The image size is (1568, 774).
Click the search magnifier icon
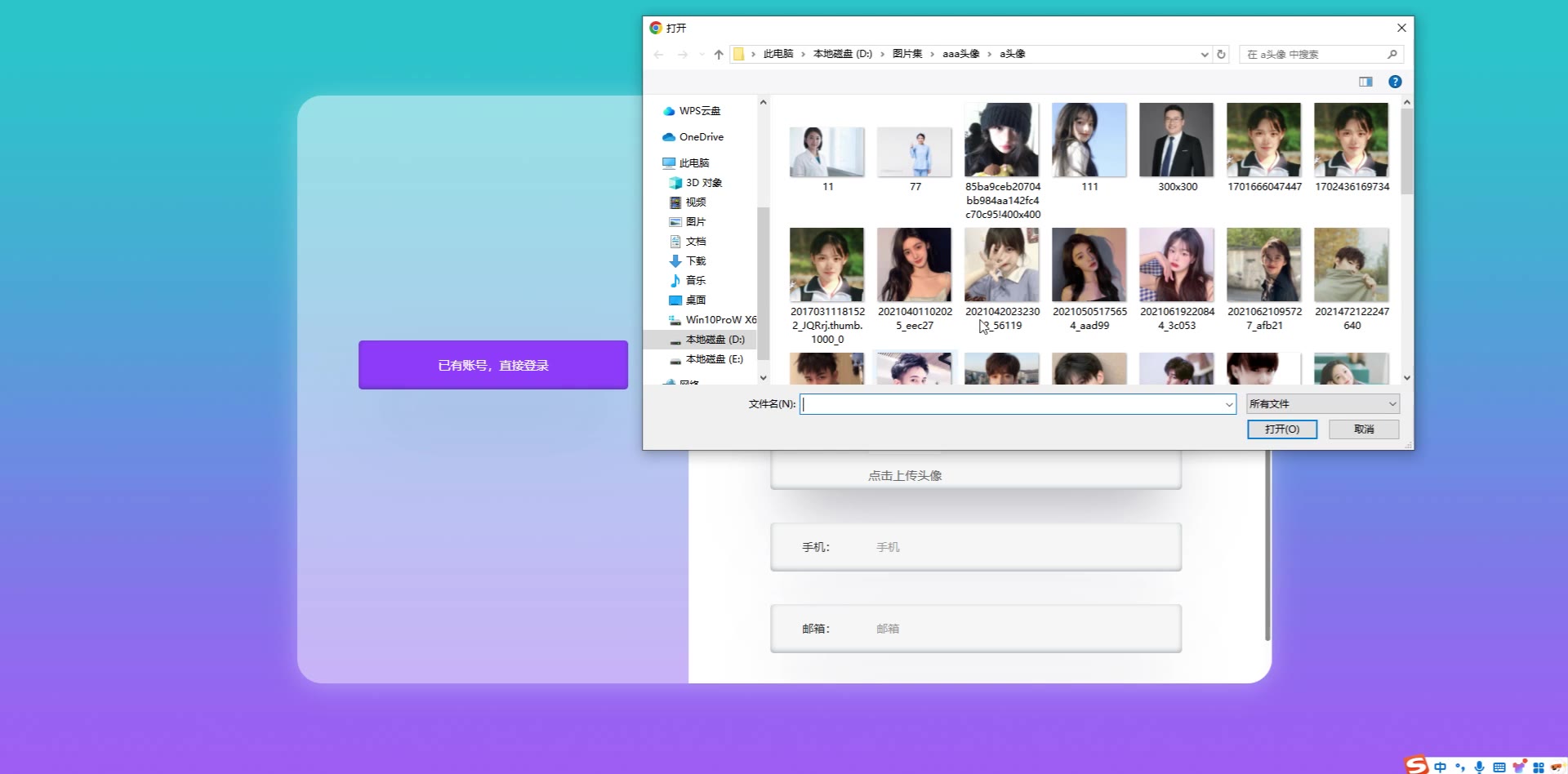1392,55
